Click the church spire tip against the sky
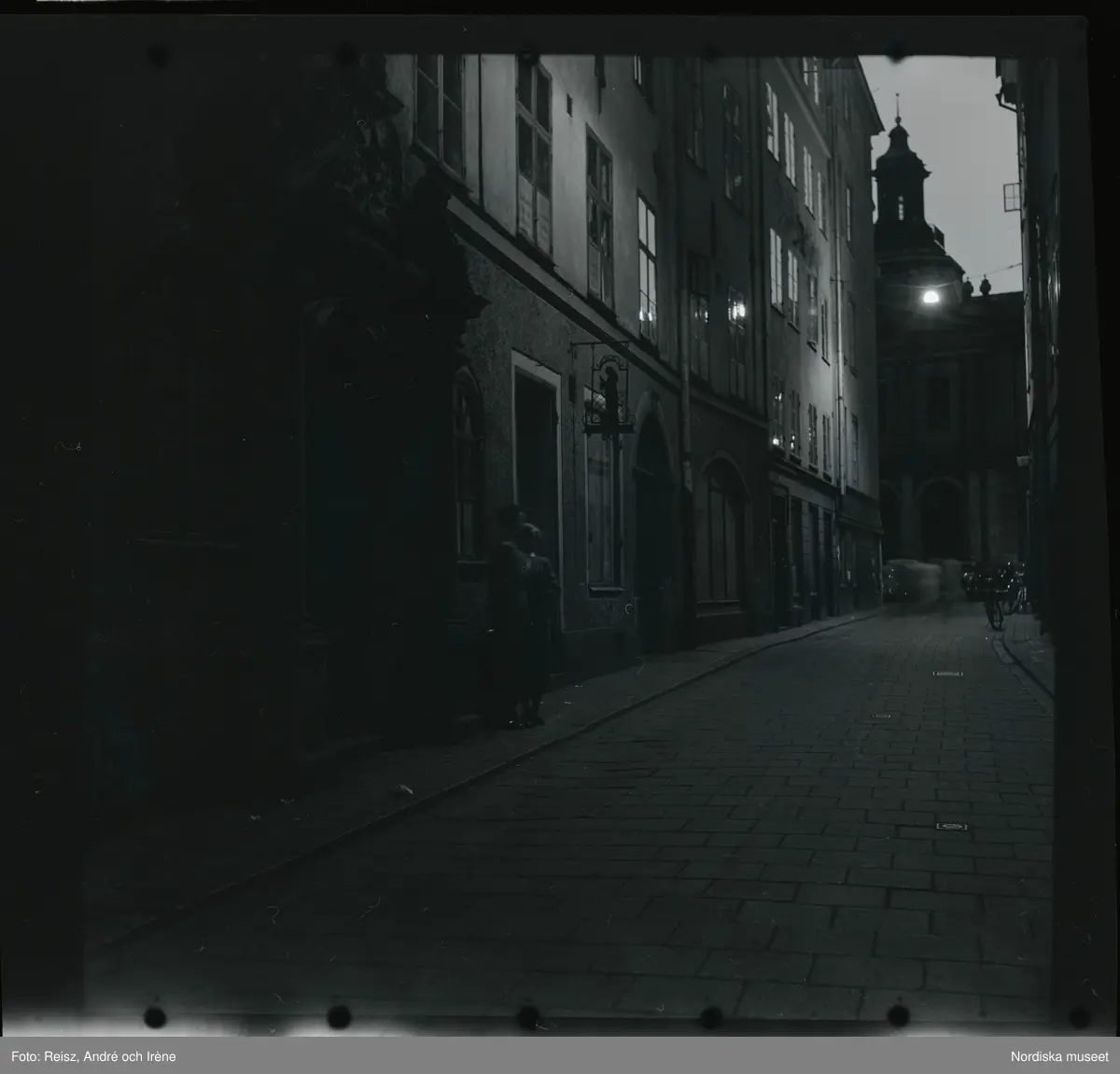The width and height of the screenshot is (1120, 1074). coord(896,101)
